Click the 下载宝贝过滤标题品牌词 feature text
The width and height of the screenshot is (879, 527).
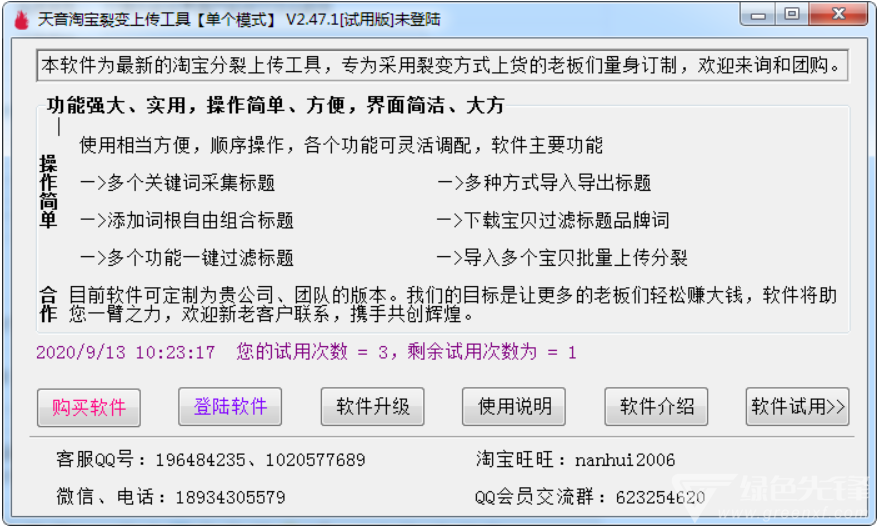point(553,220)
